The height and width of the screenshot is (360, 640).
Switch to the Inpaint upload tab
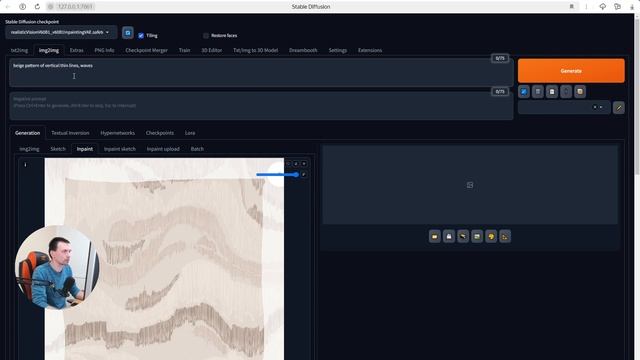tap(163, 149)
